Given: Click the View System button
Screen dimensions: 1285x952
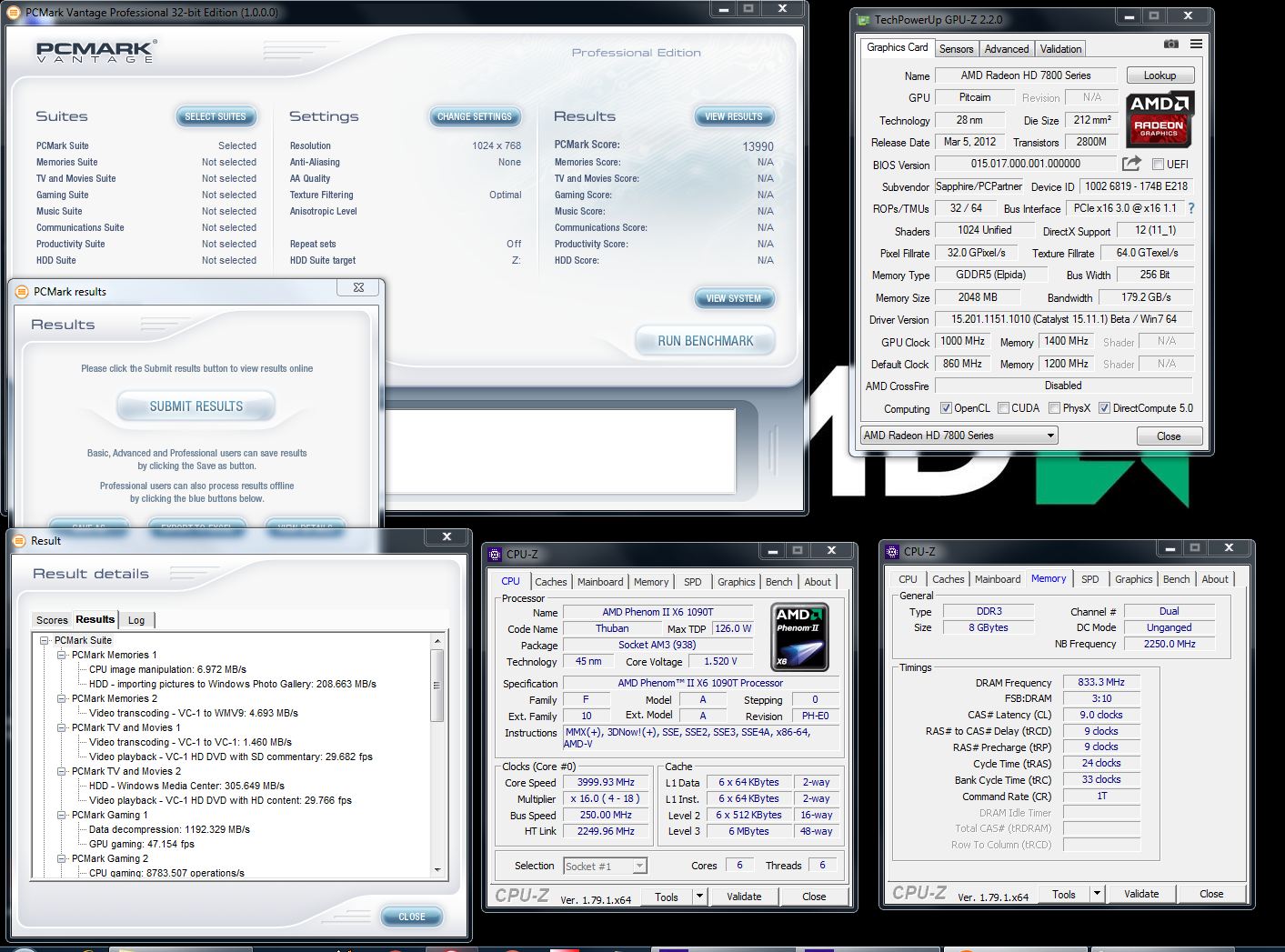Looking at the screenshot, I should [734, 298].
